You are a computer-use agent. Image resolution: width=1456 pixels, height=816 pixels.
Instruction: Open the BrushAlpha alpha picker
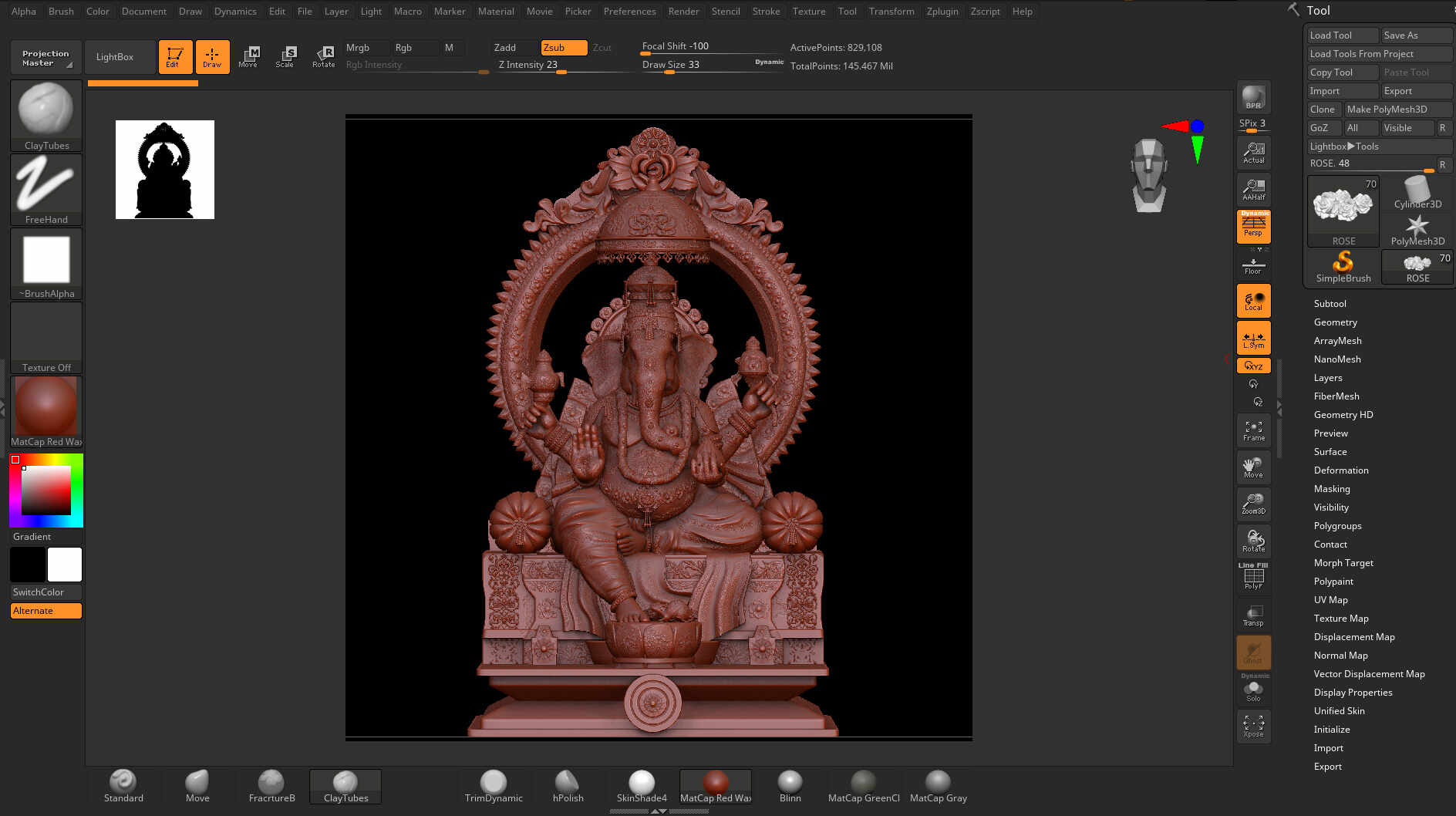[x=46, y=263]
